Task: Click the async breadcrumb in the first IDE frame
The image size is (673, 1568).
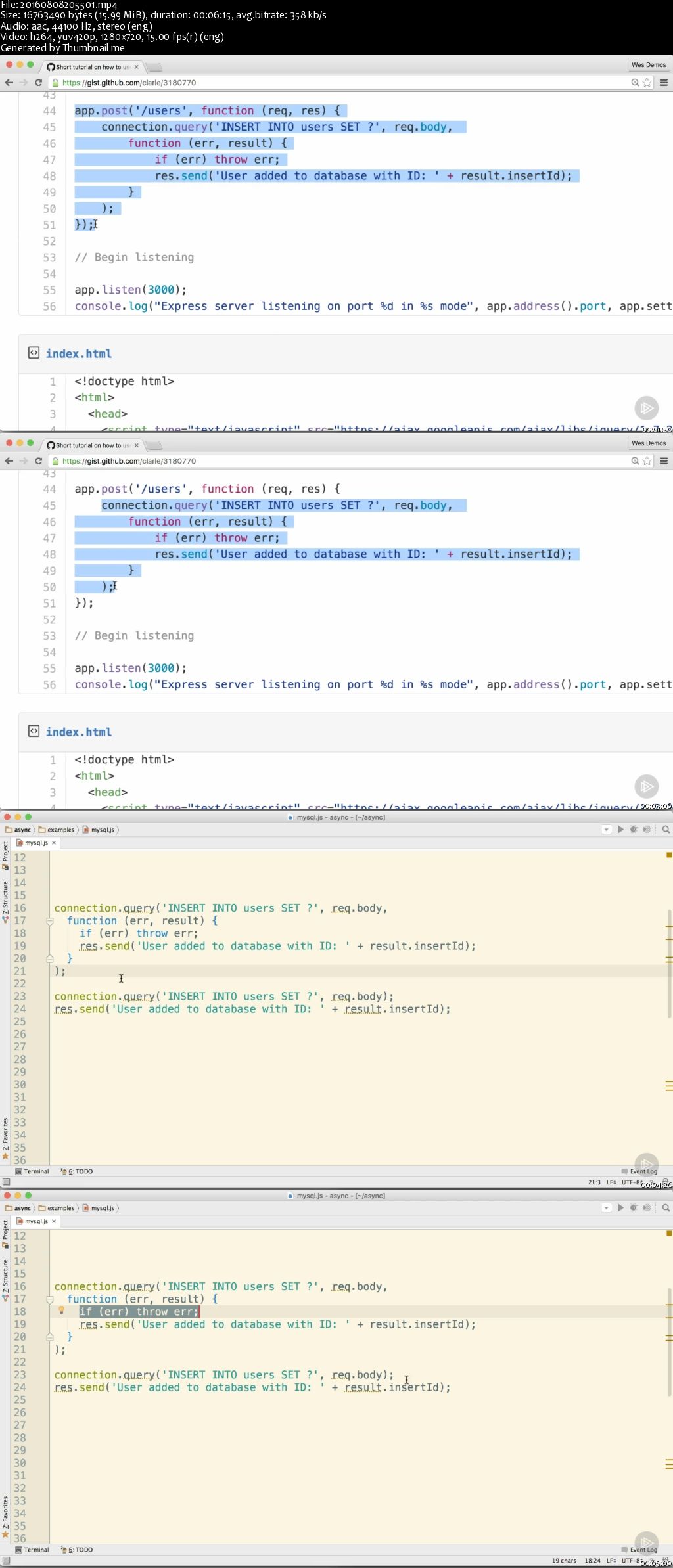Action: (x=18, y=830)
